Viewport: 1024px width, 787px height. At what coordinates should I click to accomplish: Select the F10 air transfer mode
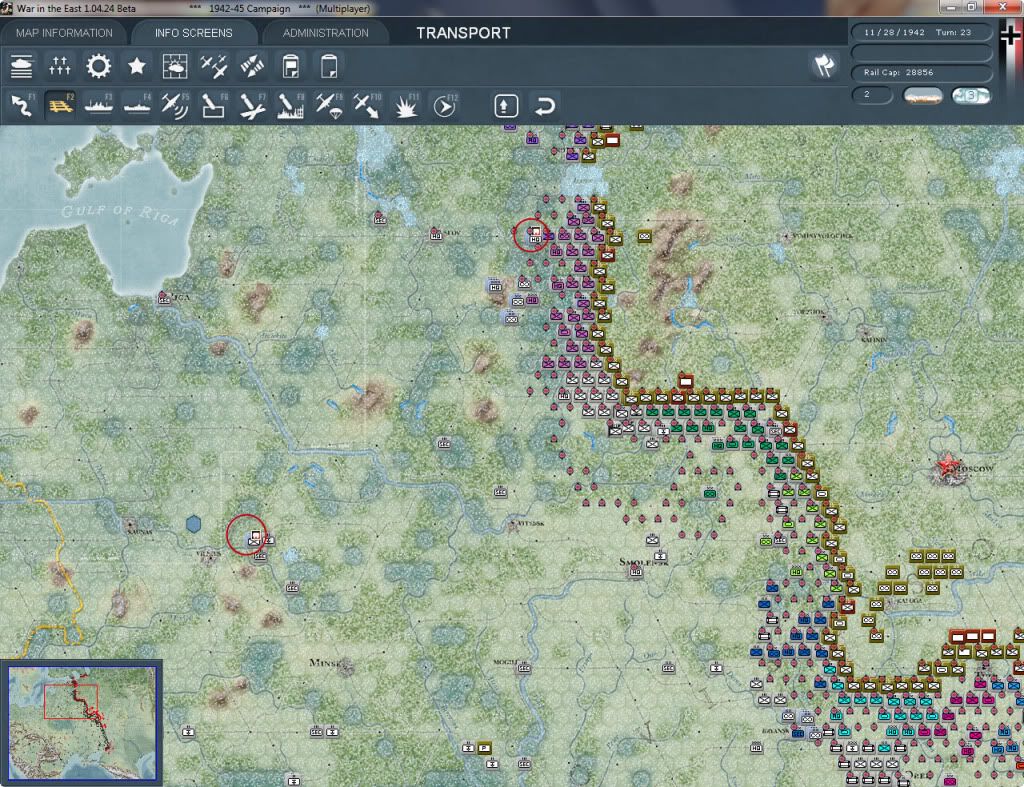click(367, 105)
